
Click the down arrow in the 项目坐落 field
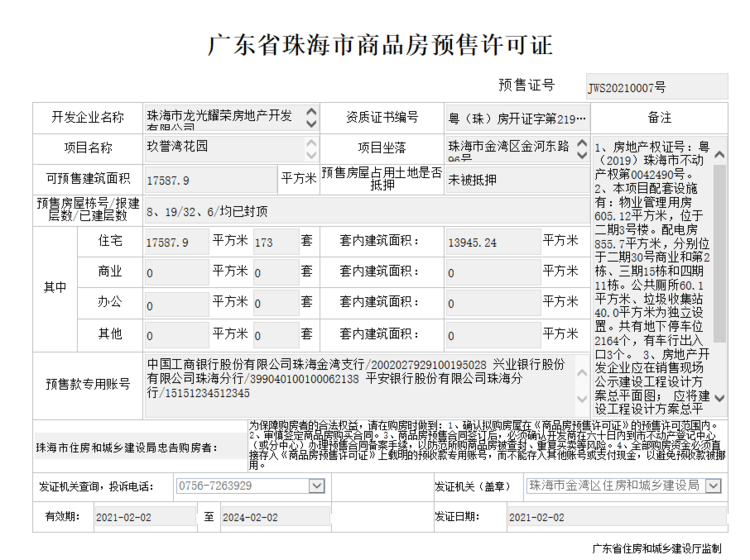coord(583,155)
